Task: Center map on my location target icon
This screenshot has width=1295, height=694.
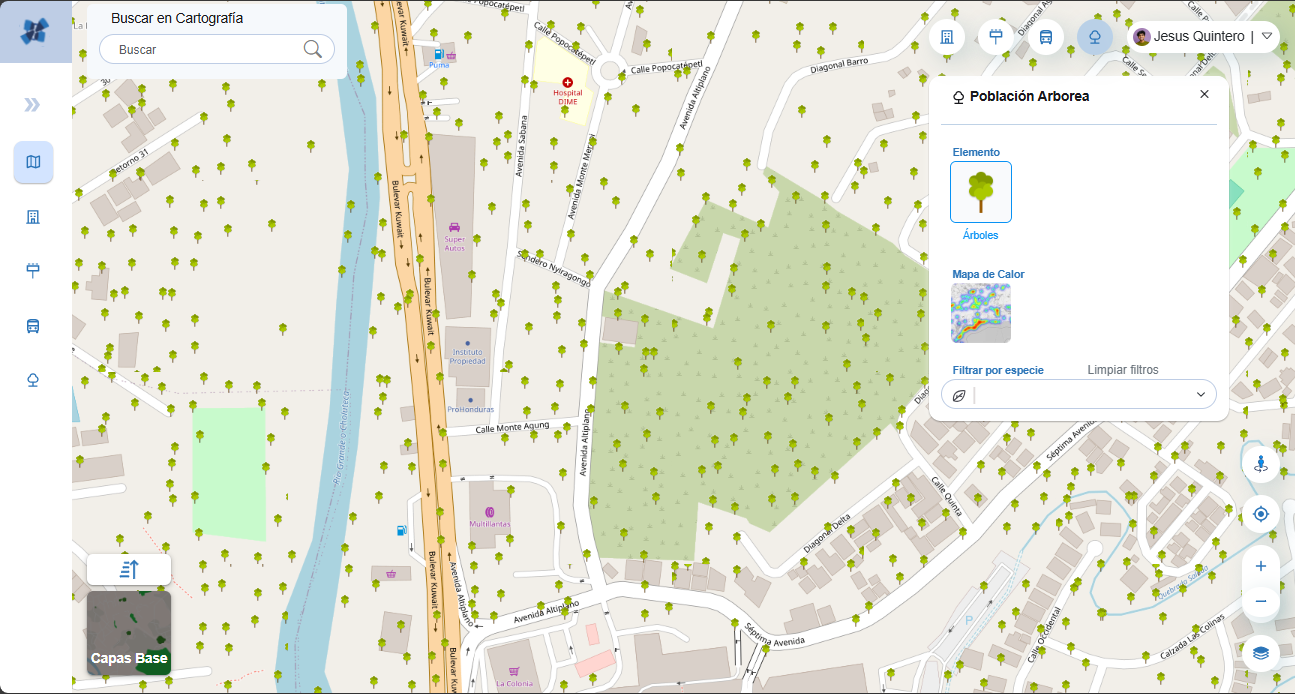Action: click(1260, 514)
